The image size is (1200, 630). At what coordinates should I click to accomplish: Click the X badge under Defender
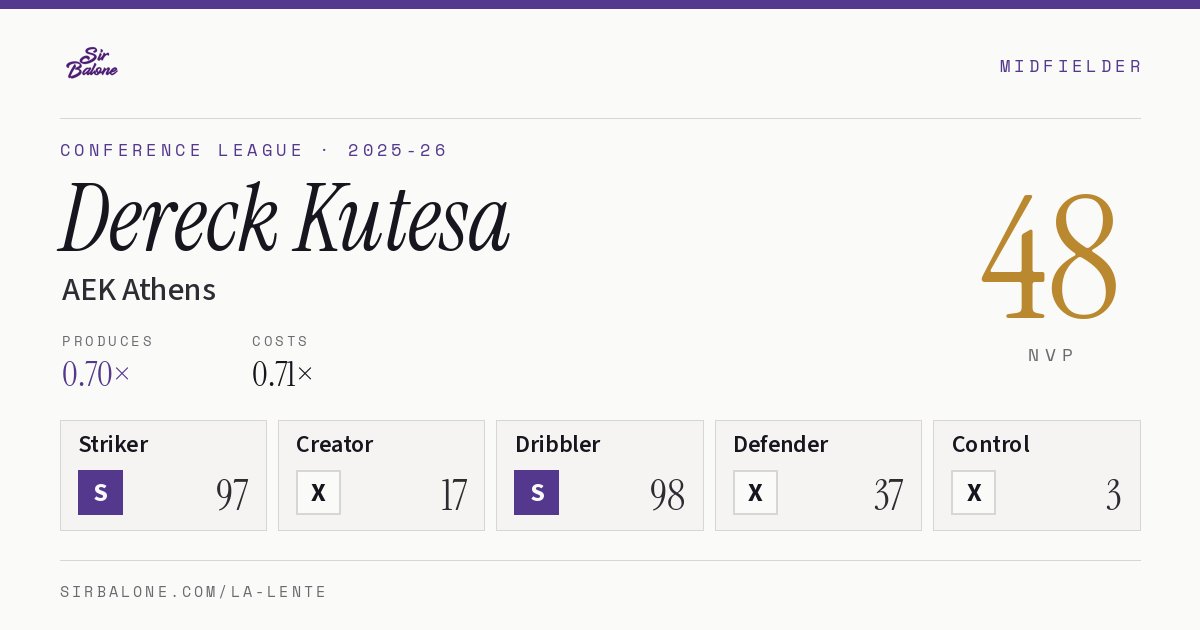click(x=755, y=492)
